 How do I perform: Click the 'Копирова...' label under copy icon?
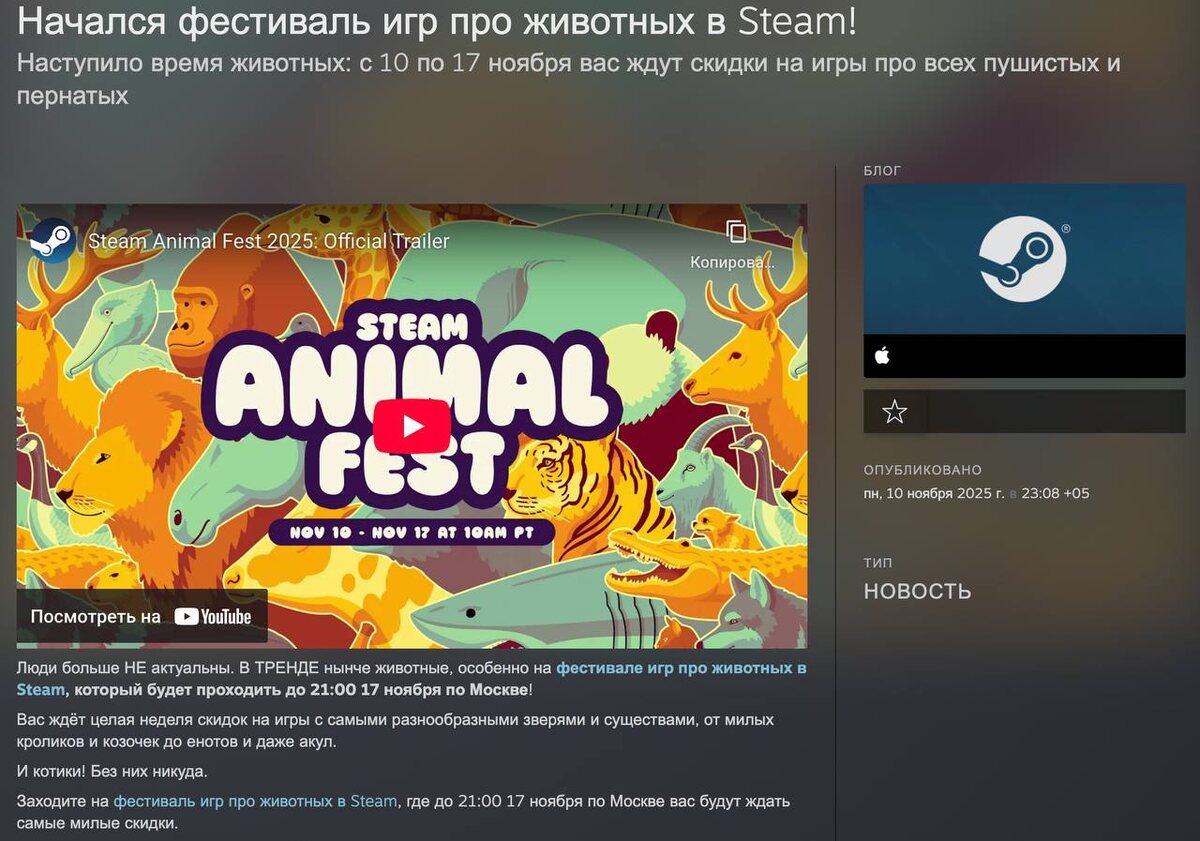pyautogui.click(x=732, y=263)
